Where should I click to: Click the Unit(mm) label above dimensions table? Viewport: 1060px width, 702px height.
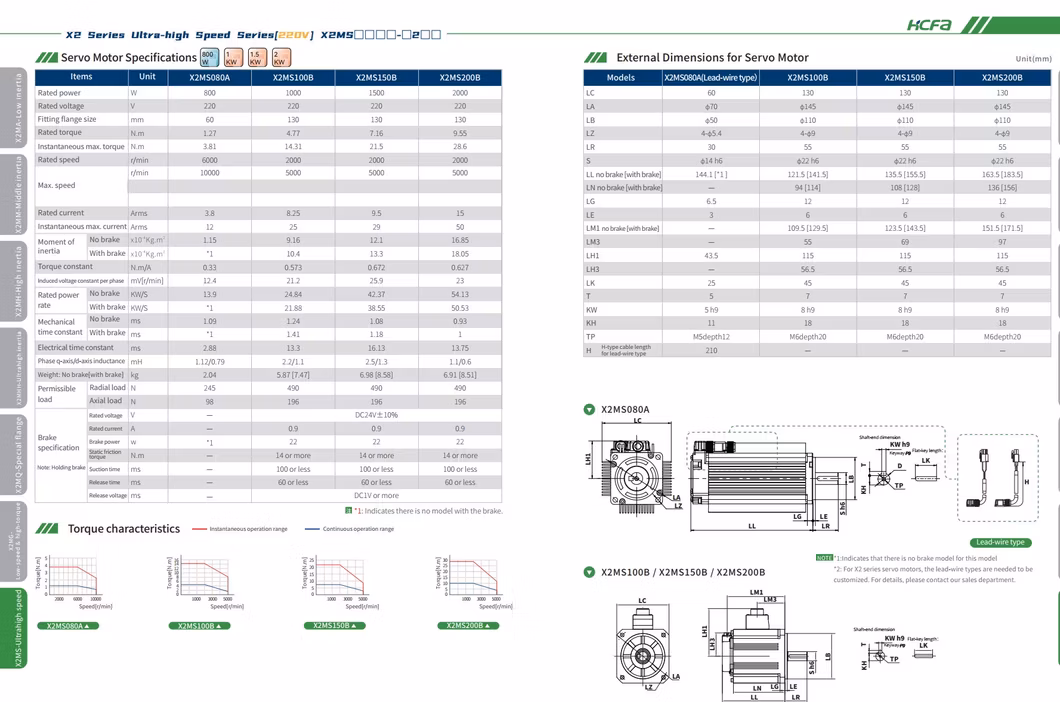pyautogui.click(x=1034, y=59)
